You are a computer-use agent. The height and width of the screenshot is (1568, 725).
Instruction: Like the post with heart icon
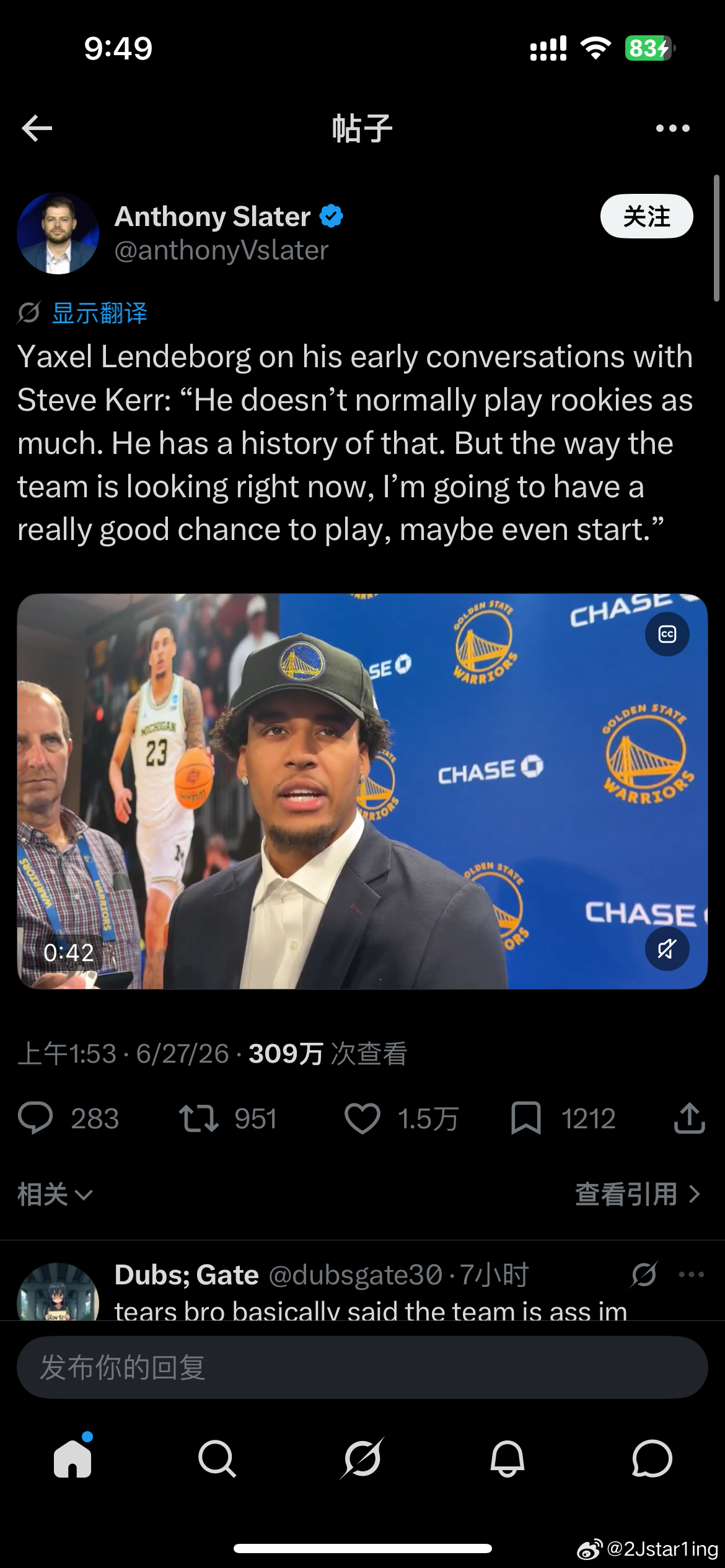point(362,1118)
